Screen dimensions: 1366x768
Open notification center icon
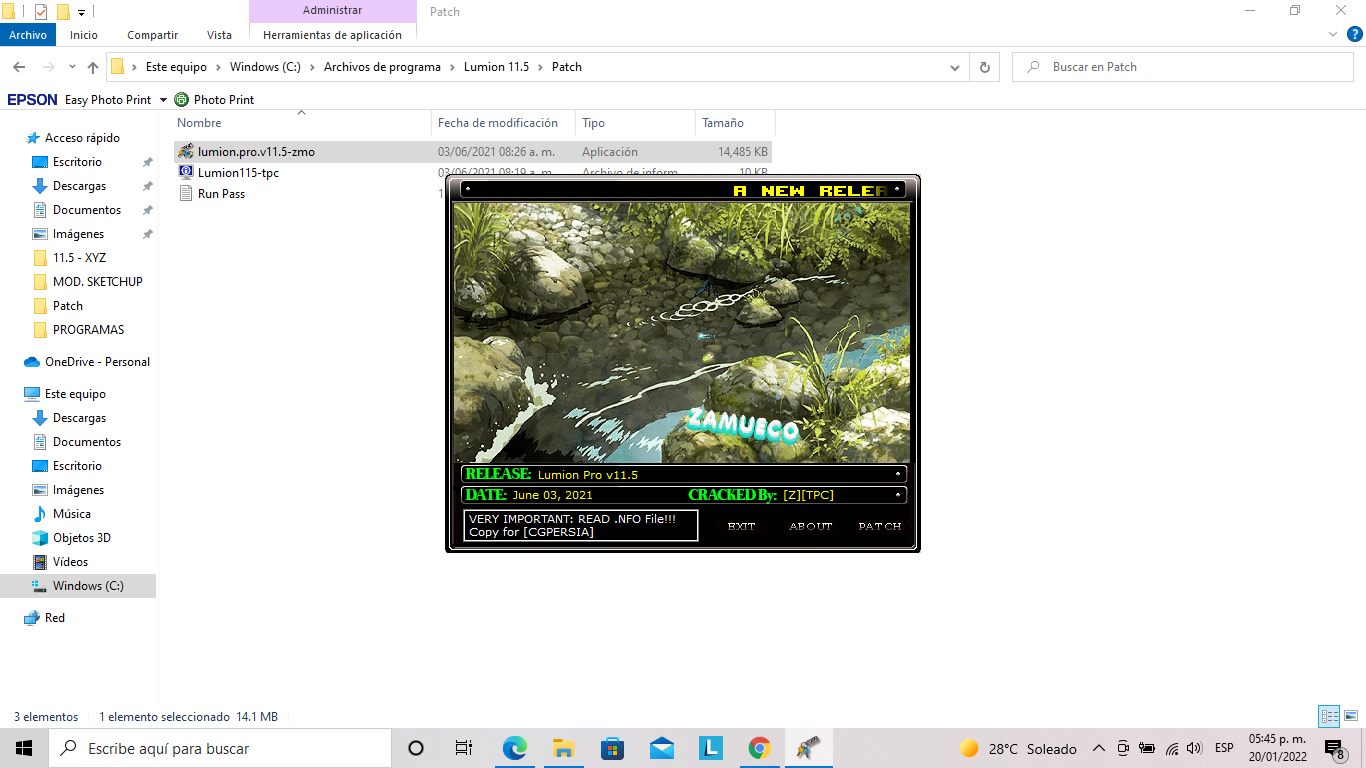[x=1334, y=748]
